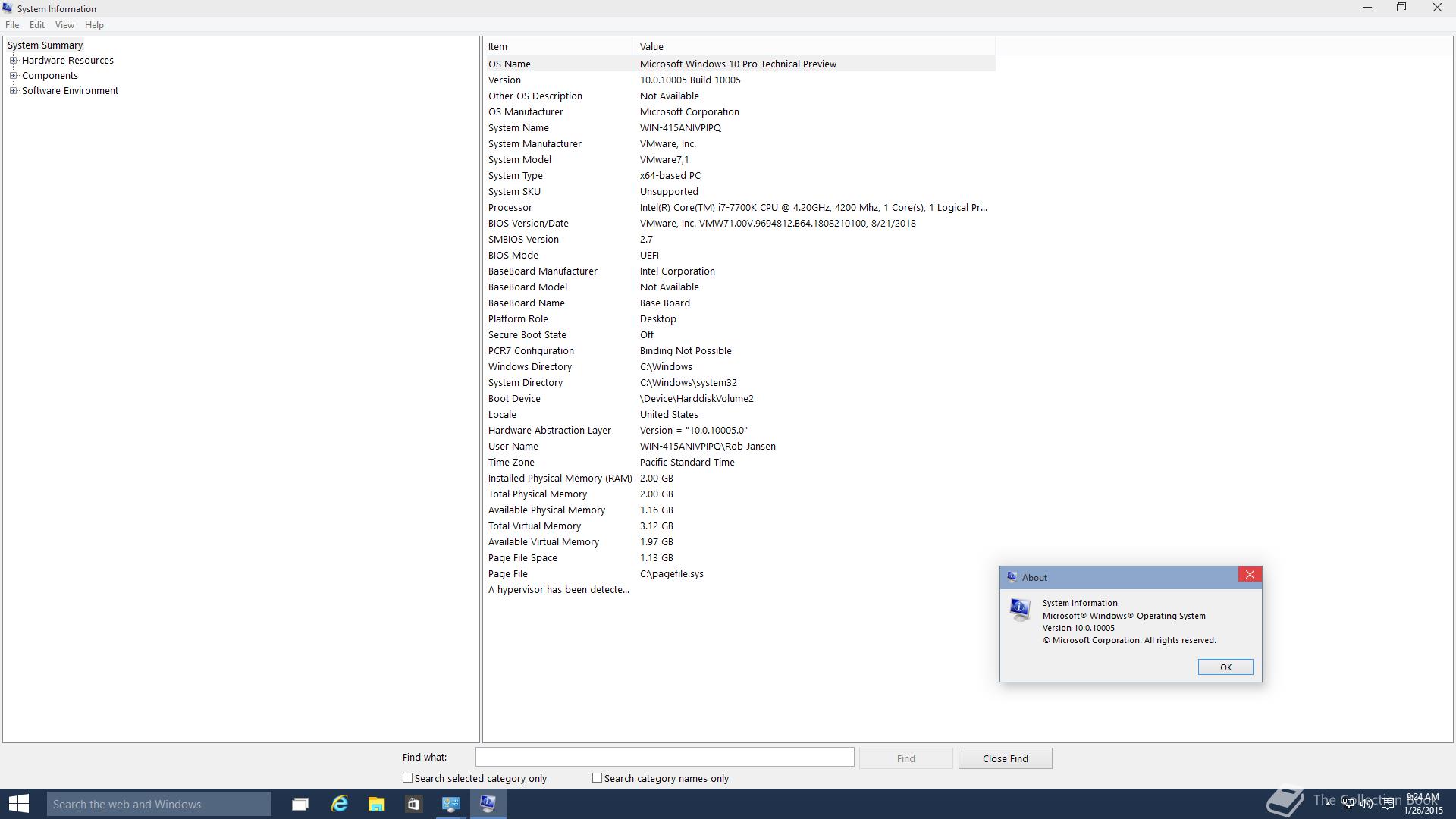
Task: Select the Windows Directory row
Action: click(x=739, y=366)
